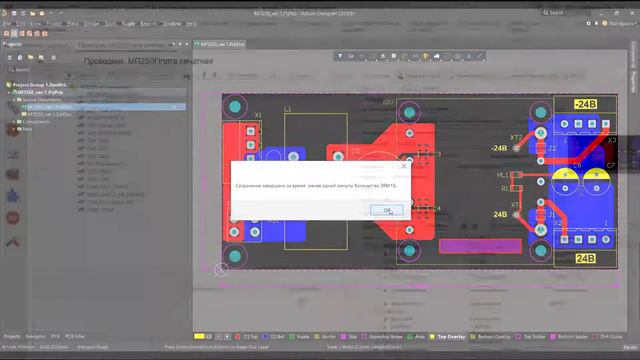
Task: Open the settings gear at top right
Action: tap(588, 24)
